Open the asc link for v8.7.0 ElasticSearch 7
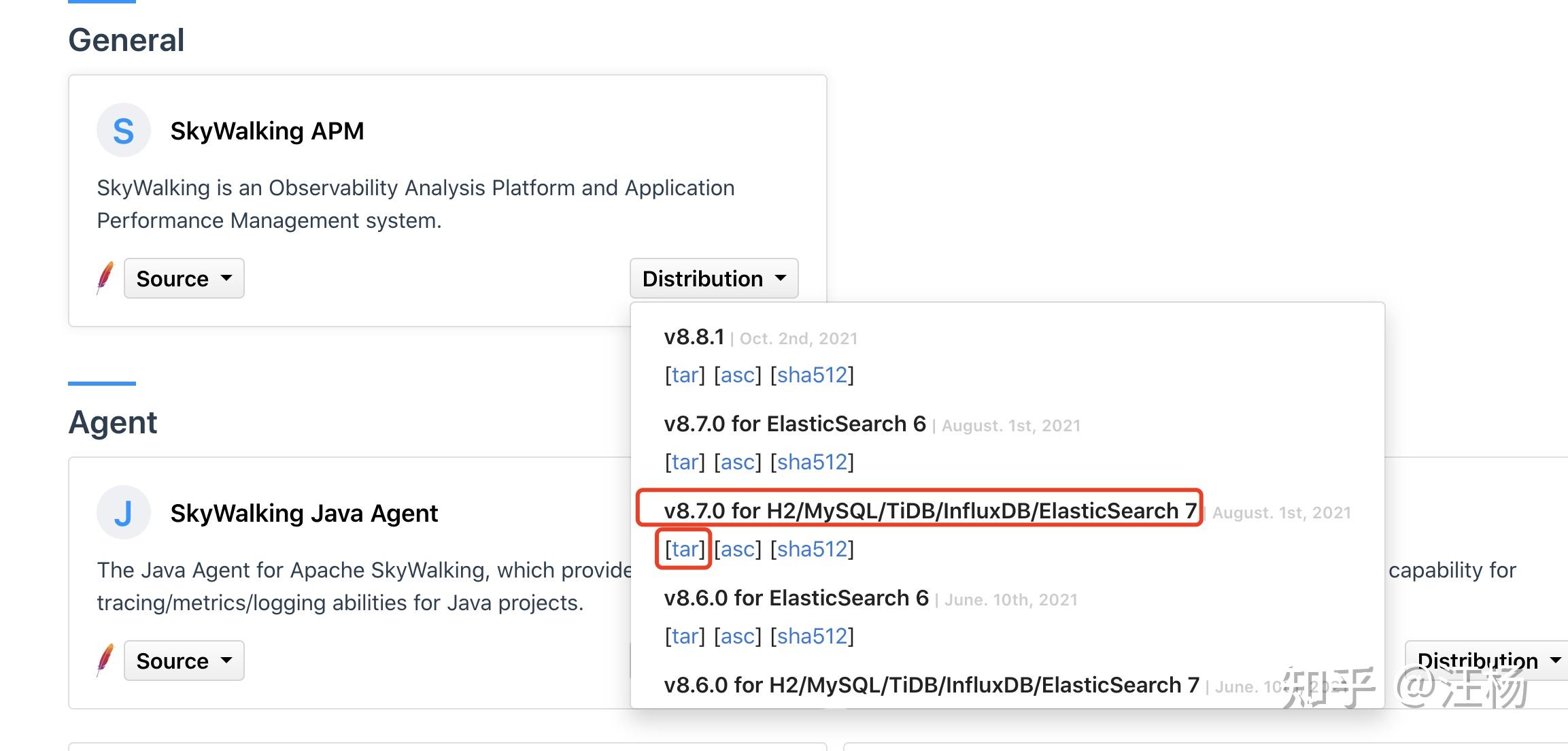Viewport: 1568px width, 751px height. tap(738, 549)
